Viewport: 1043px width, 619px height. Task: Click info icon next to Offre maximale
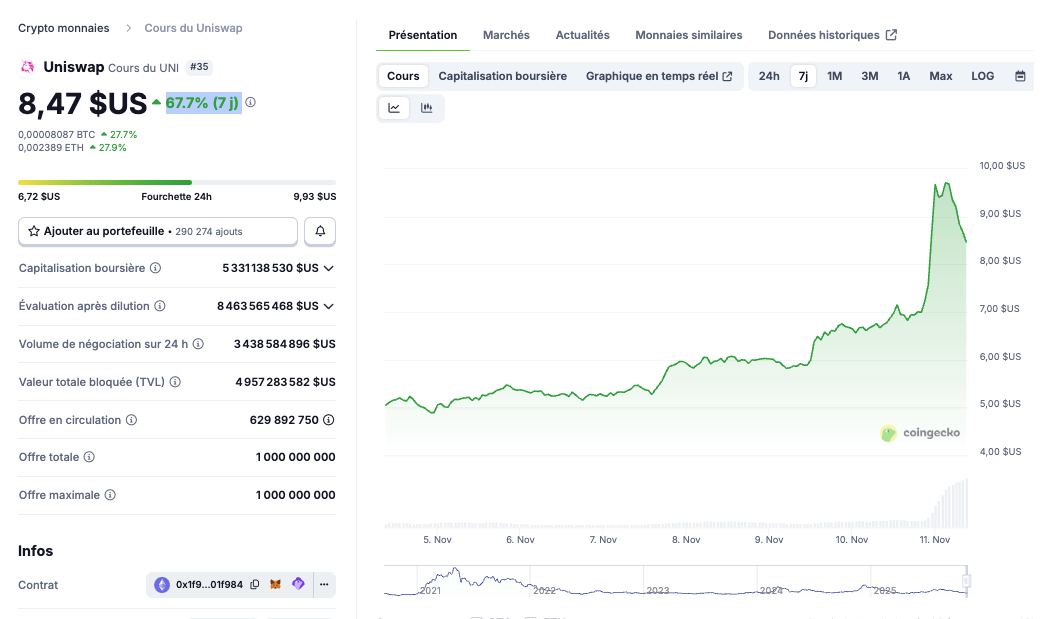(110, 495)
